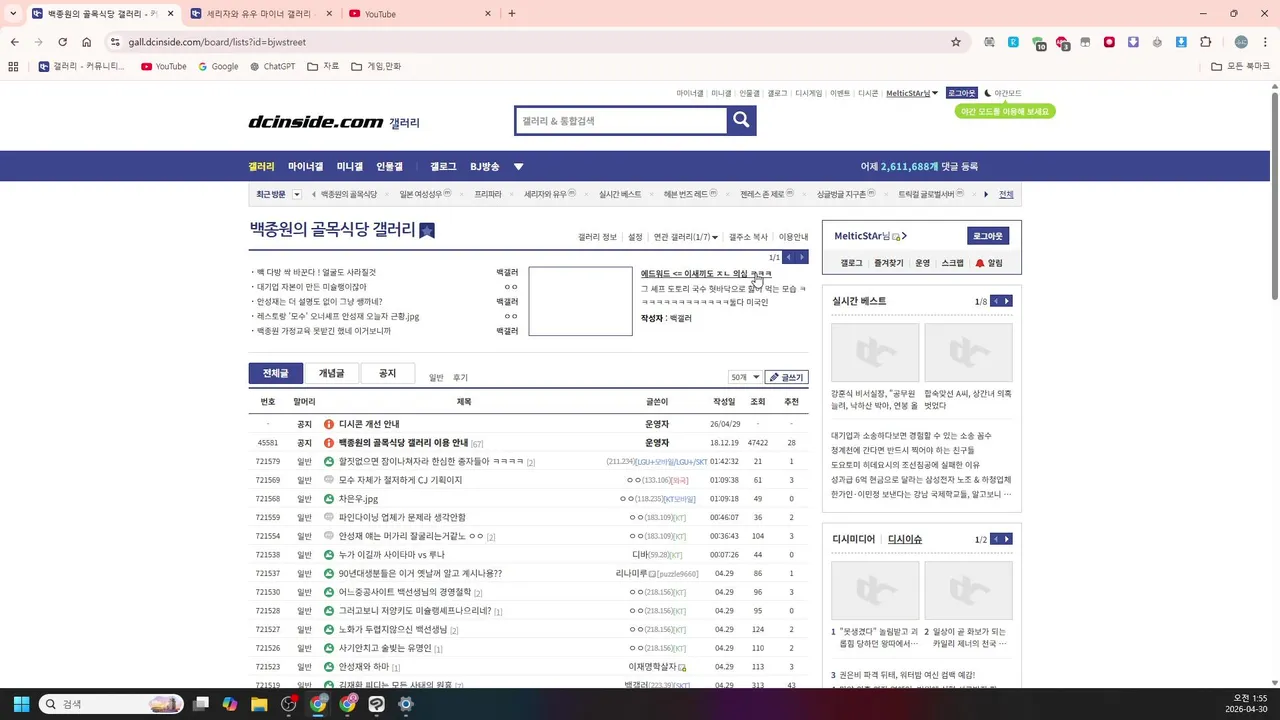This screenshot has width=1280, height=720.
Task: Open 갤주소 복사 link
Action: [748, 237]
